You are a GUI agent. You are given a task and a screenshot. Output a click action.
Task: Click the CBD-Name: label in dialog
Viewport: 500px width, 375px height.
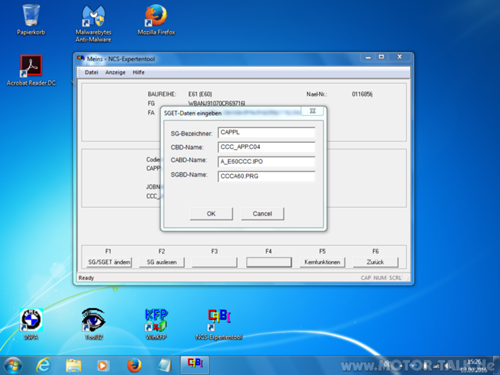pos(187,147)
